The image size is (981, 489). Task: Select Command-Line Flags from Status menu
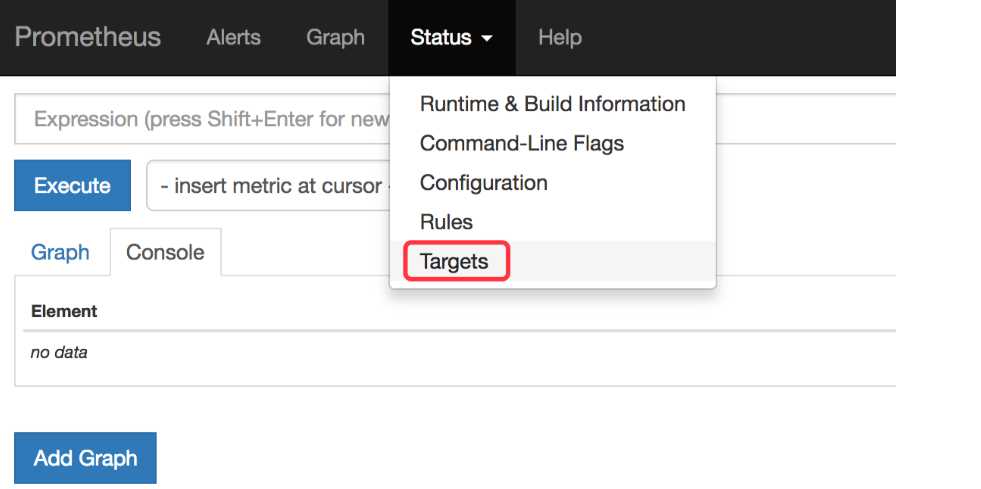[x=521, y=143]
